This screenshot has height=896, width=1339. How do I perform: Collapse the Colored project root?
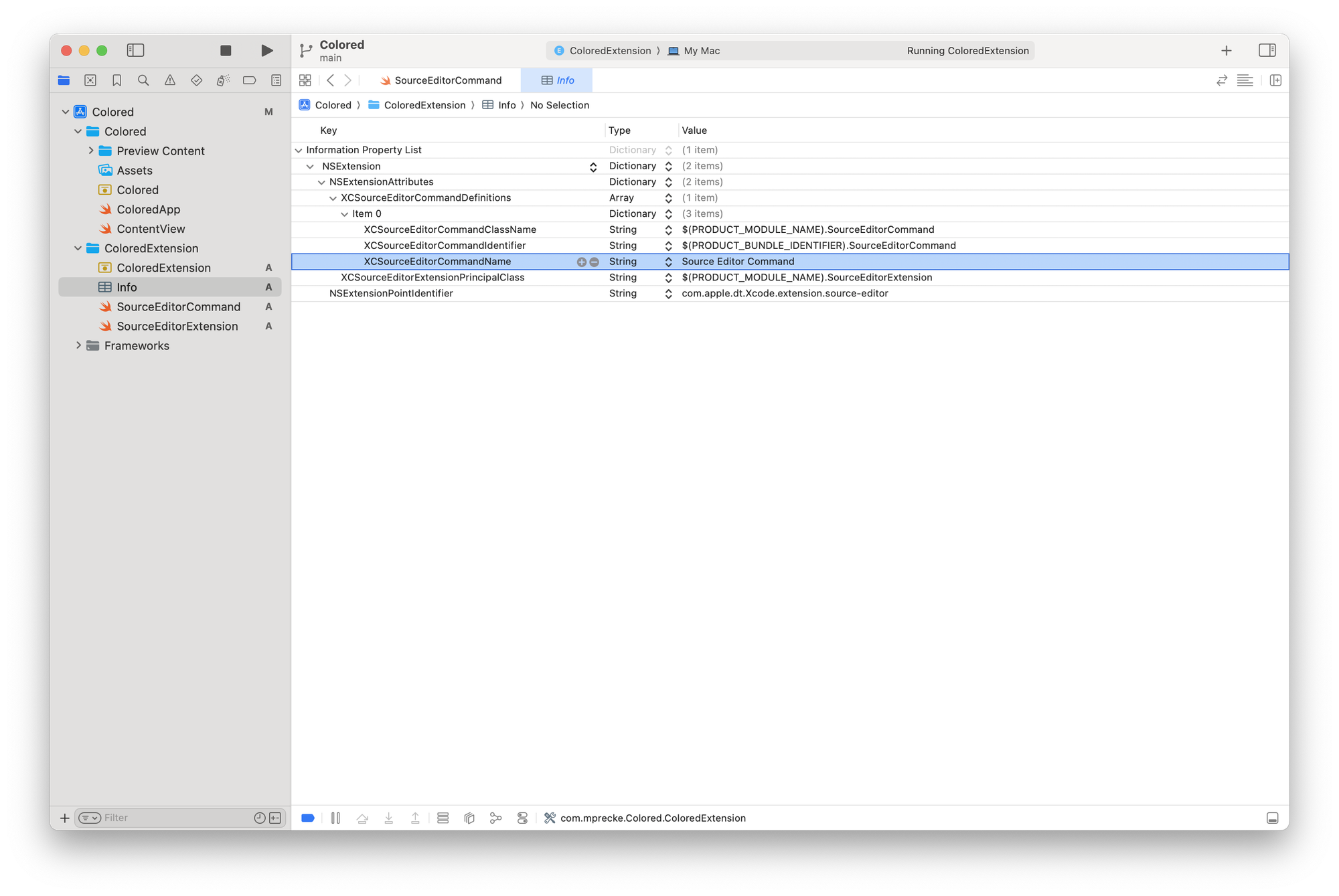[x=66, y=112]
